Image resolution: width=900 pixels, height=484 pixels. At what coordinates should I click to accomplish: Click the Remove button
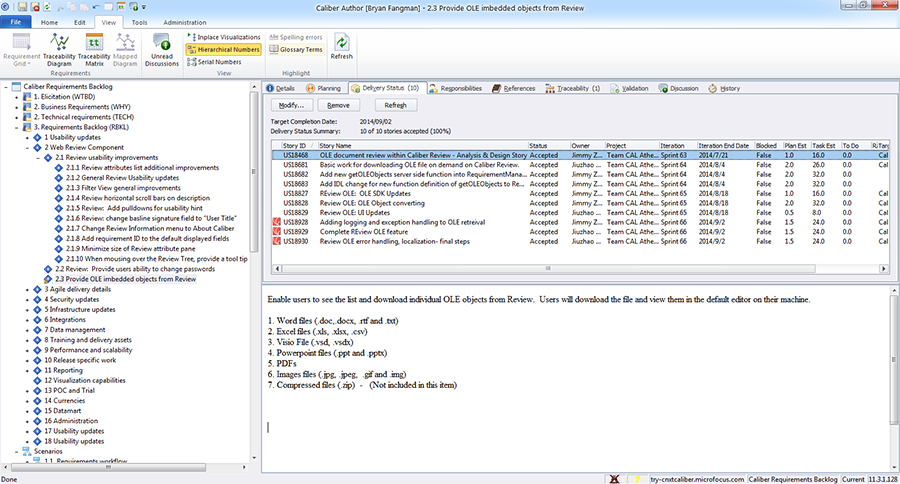338,105
